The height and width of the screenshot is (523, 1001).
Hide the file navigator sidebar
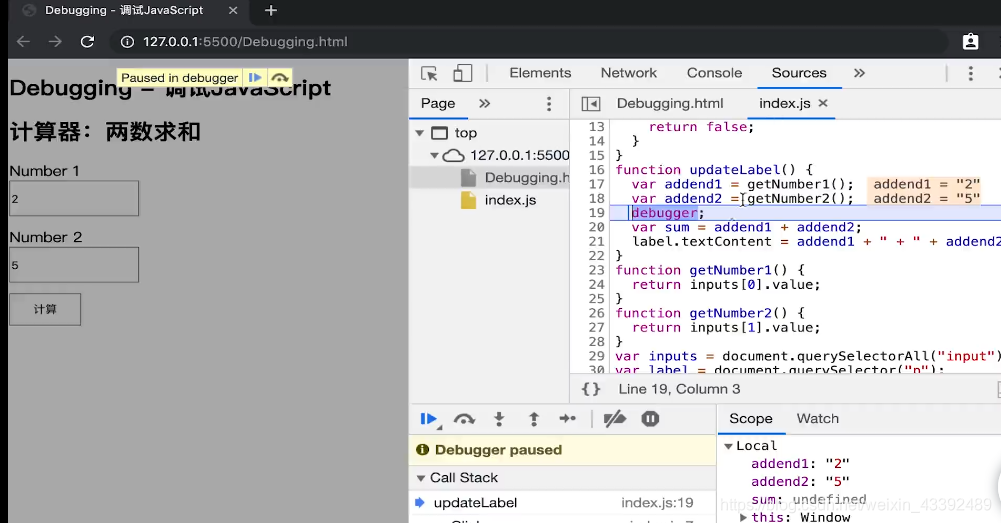pyautogui.click(x=591, y=103)
